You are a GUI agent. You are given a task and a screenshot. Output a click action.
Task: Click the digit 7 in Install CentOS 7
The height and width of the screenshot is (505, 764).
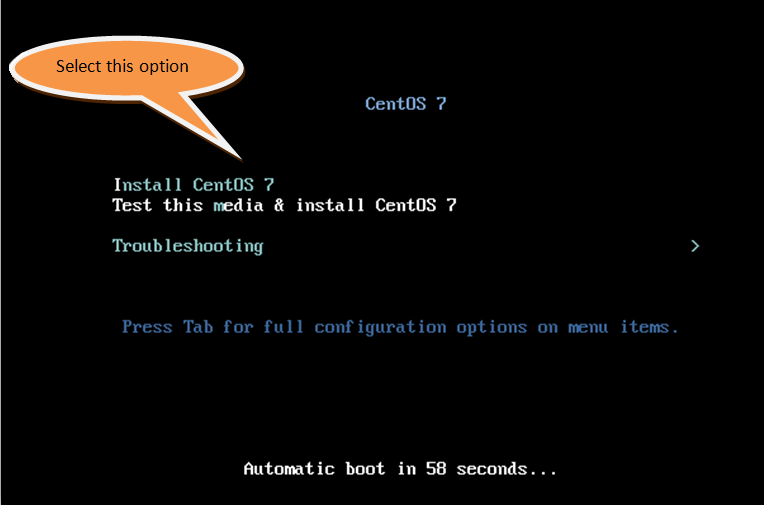click(269, 185)
